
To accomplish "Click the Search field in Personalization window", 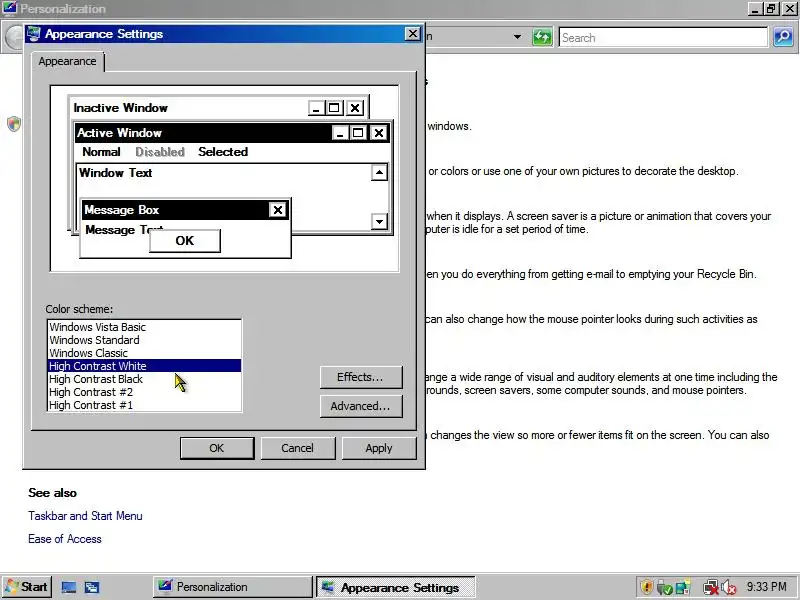I will 663,38.
